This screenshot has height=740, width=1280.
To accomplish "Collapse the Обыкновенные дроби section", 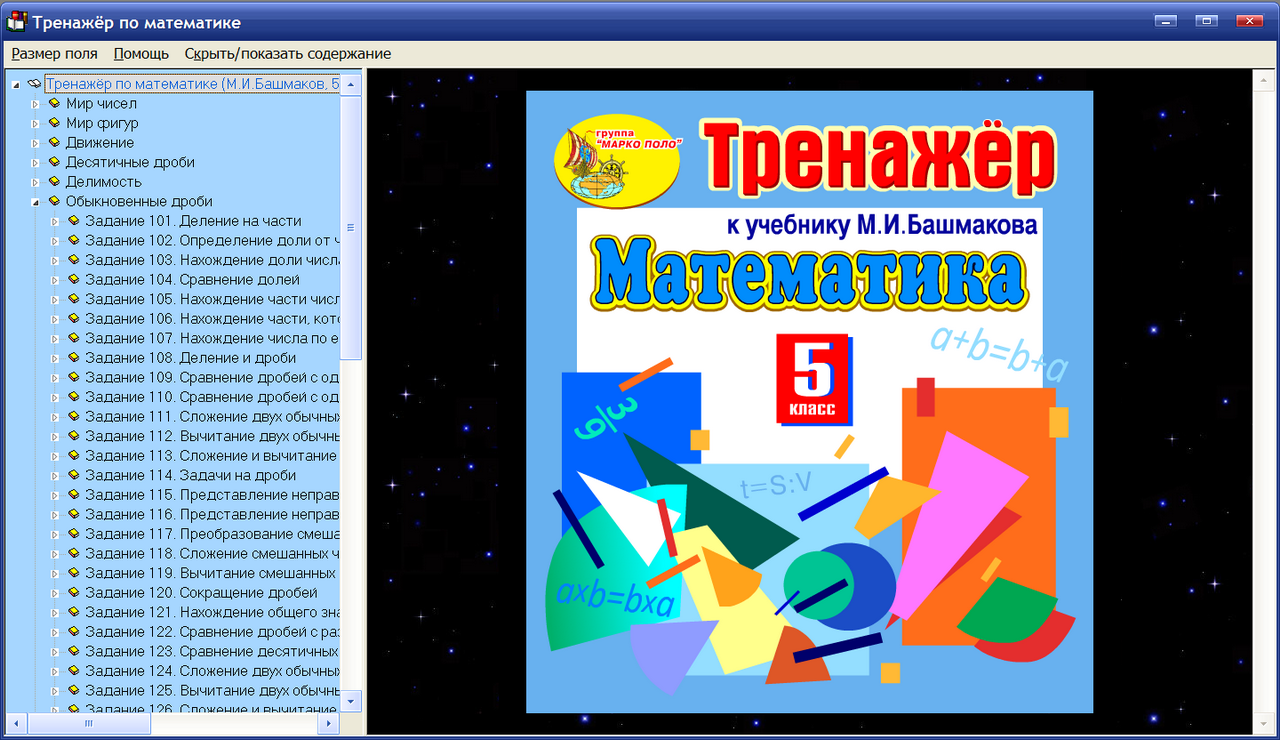I will click(35, 202).
